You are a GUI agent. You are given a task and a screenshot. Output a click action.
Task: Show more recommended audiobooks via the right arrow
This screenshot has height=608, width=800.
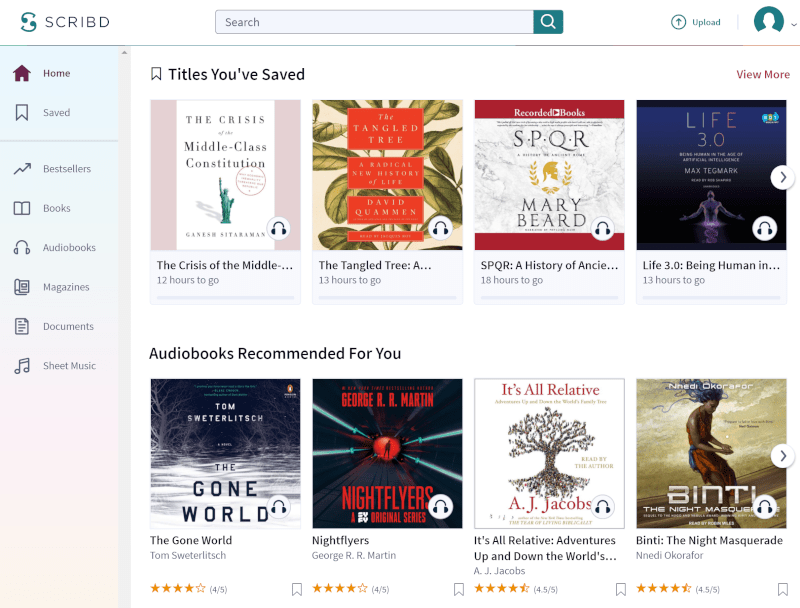(x=782, y=455)
